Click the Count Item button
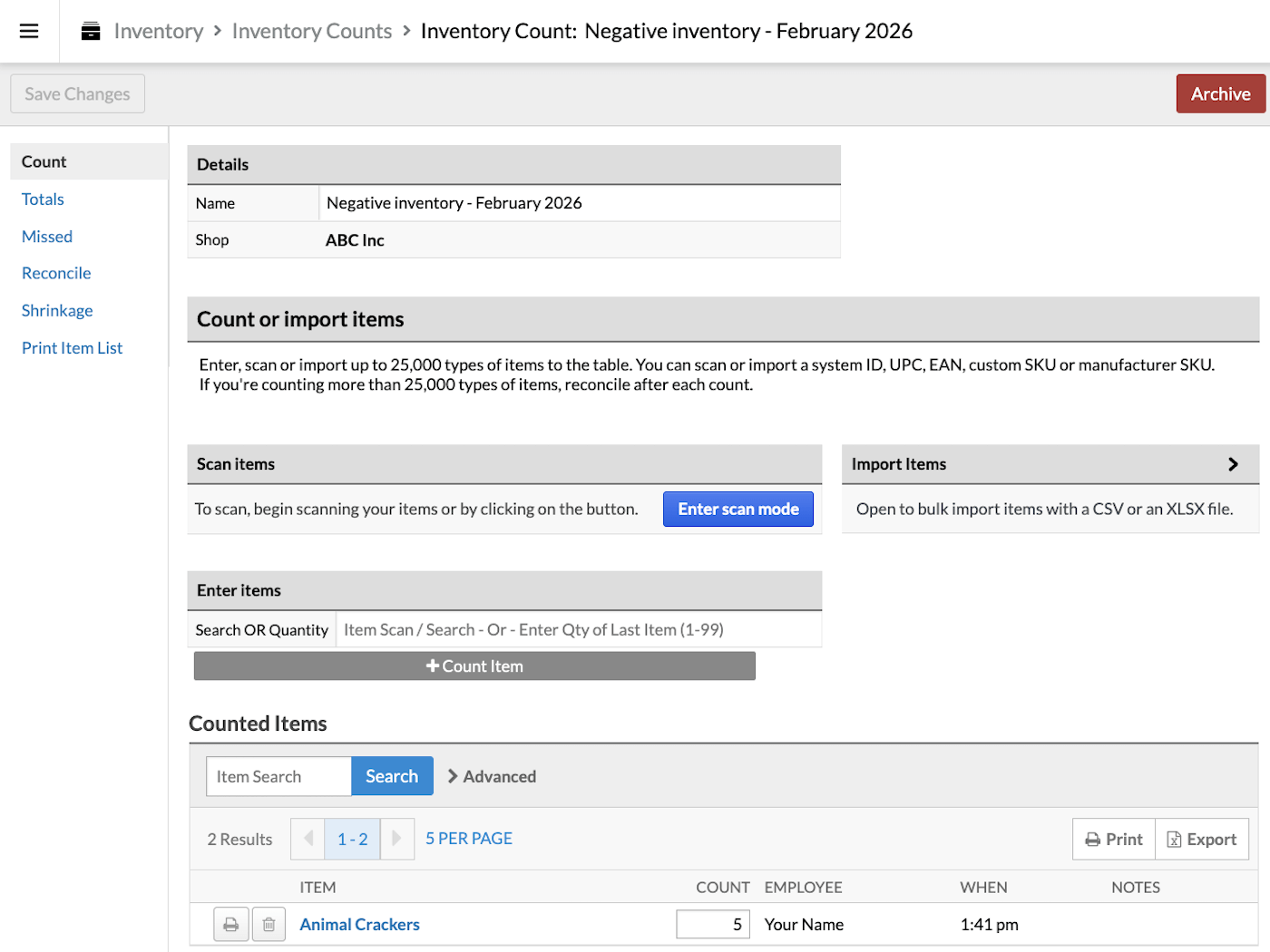This screenshot has width=1270, height=952. (x=474, y=665)
